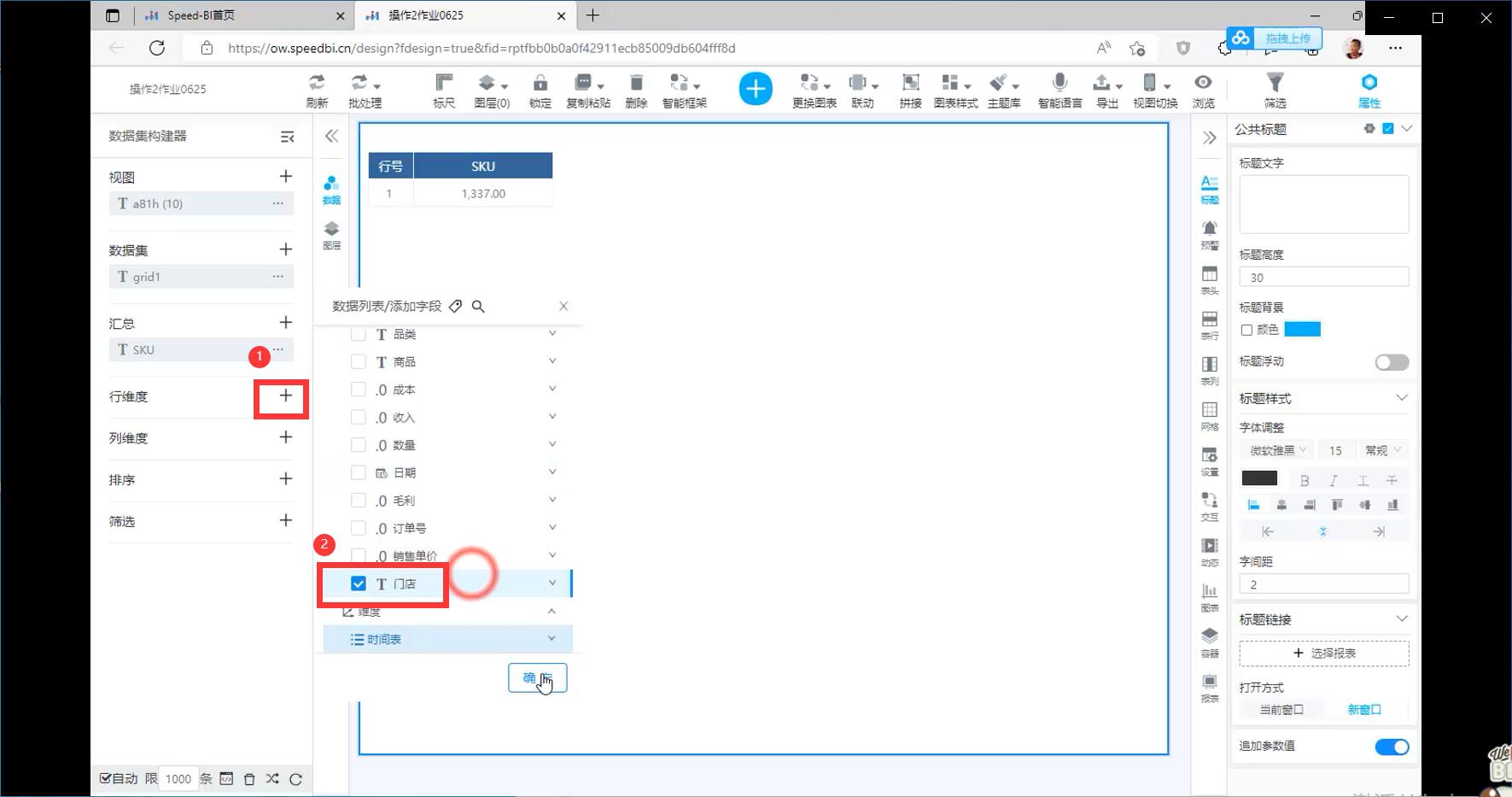Uncheck the 门店 field checkbox
The width and height of the screenshot is (1512, 797).
point(359,583)
